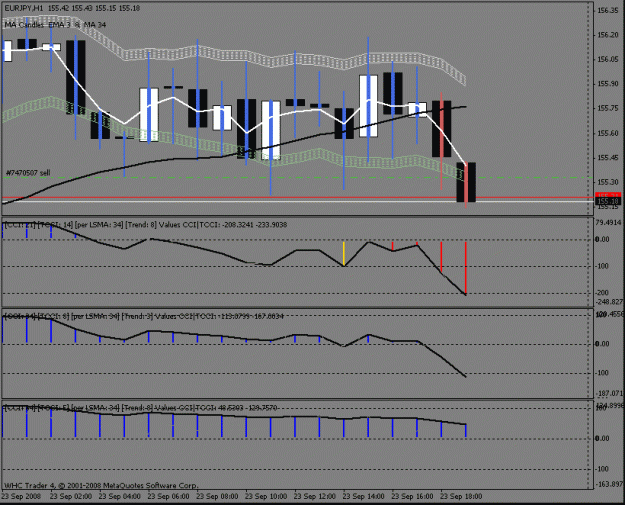
Task: Select CCI indicator label with Trend: 3
Action: tap(143, 316)
